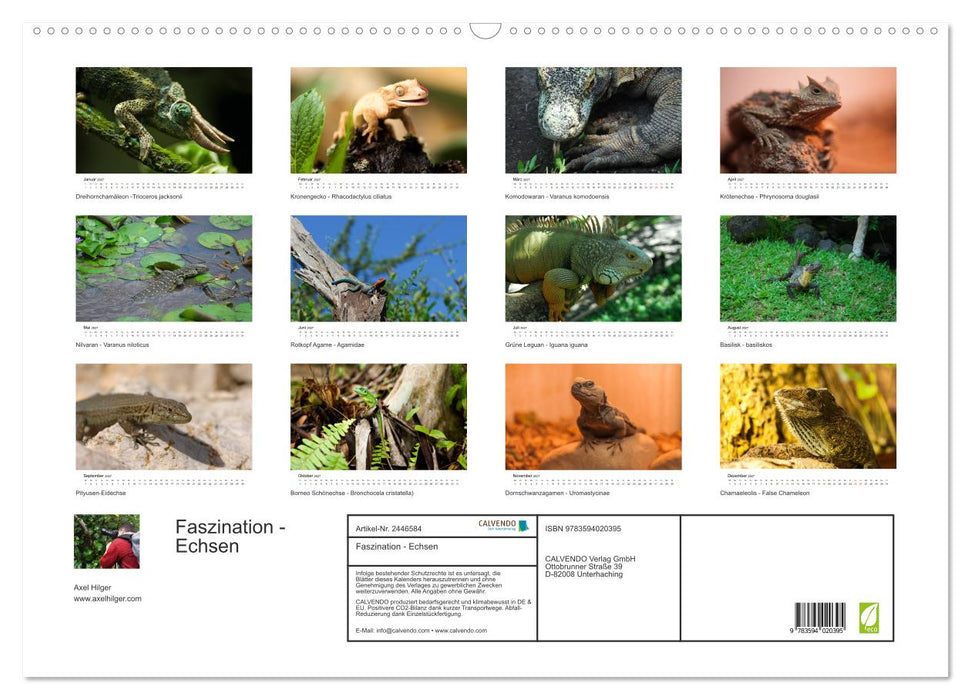Click the Schutzrechte legal notice paragraph
Image resolution: width=971 pixels, height=700 pixels.
coord(429,582)
